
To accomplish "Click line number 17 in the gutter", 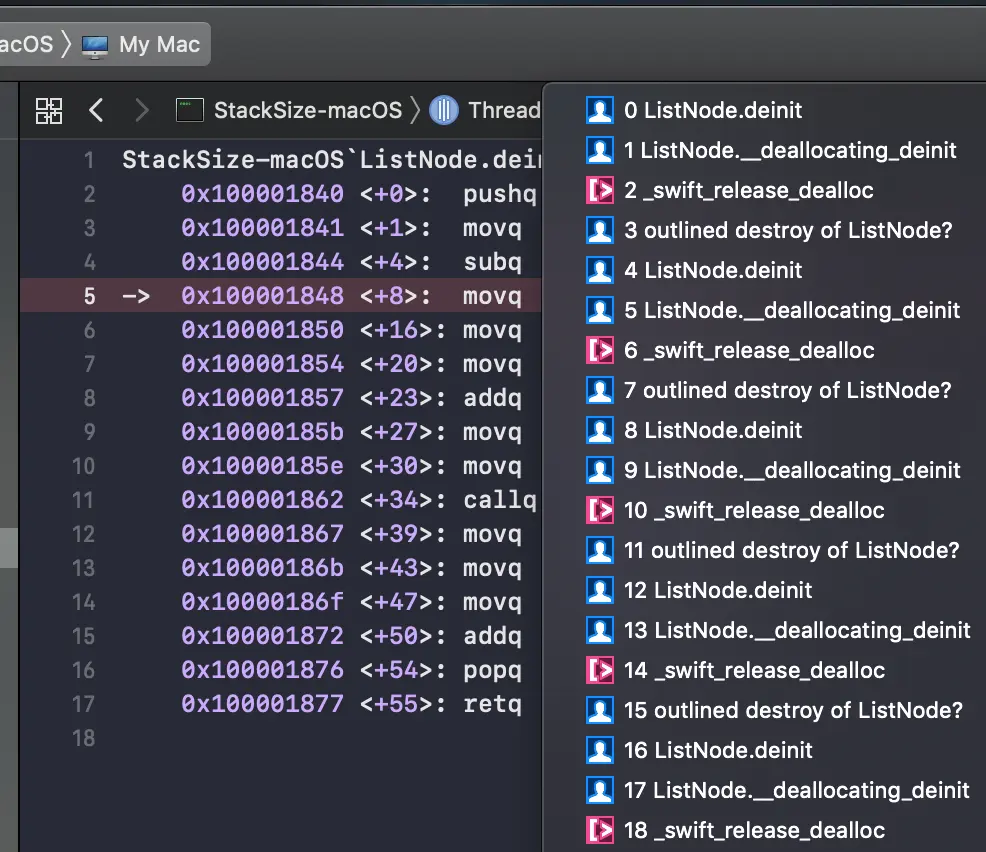I will (83, 704).
